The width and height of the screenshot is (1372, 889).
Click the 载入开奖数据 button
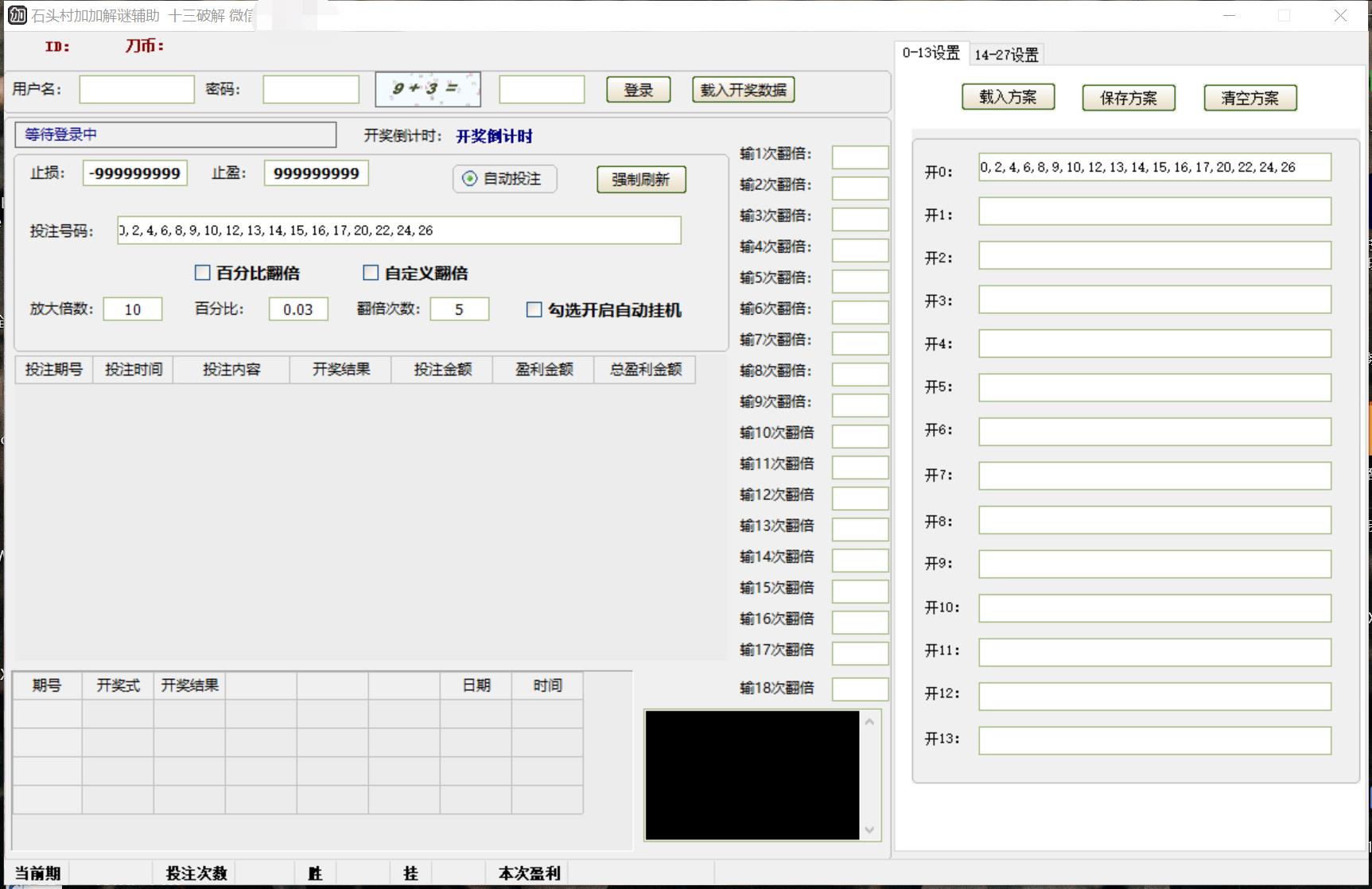click(x=742, y=89)
